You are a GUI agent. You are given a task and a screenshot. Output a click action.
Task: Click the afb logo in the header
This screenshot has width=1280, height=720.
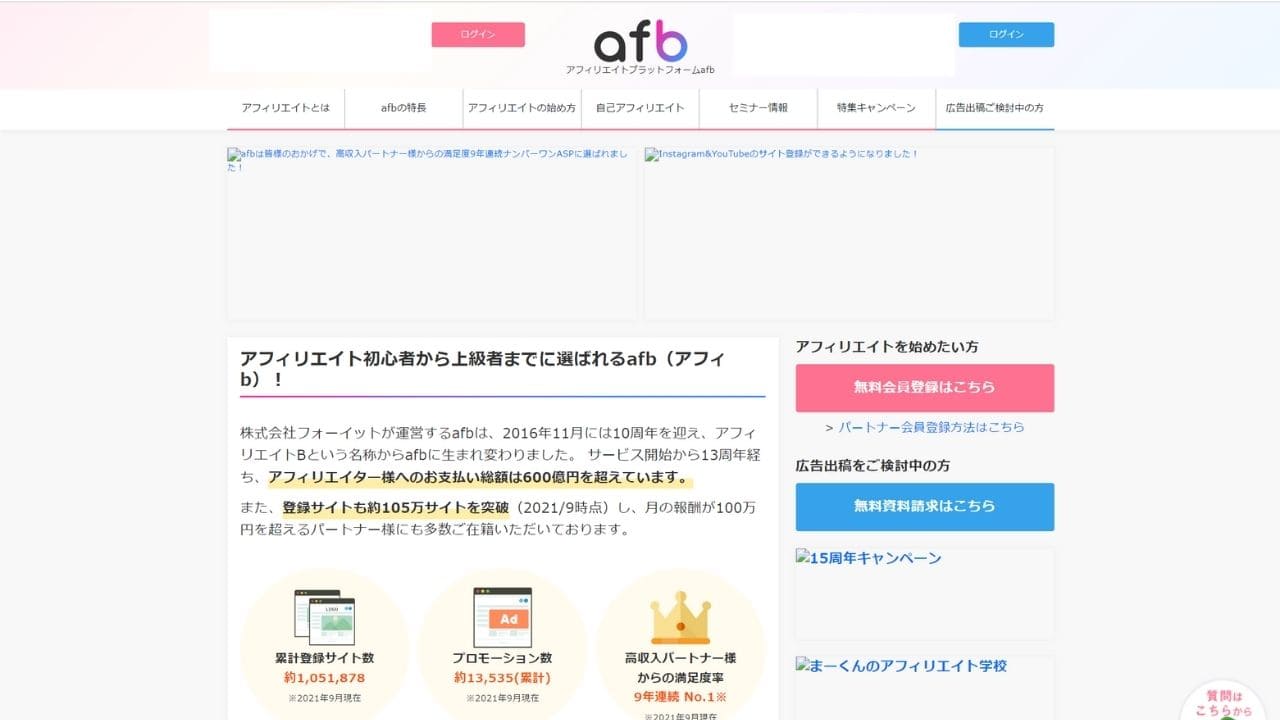click(640, 41)
